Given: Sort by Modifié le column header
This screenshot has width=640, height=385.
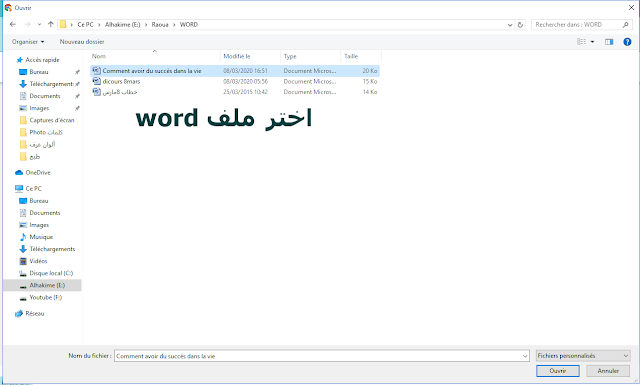Looking at the screenshot, I should pos(250,56).
